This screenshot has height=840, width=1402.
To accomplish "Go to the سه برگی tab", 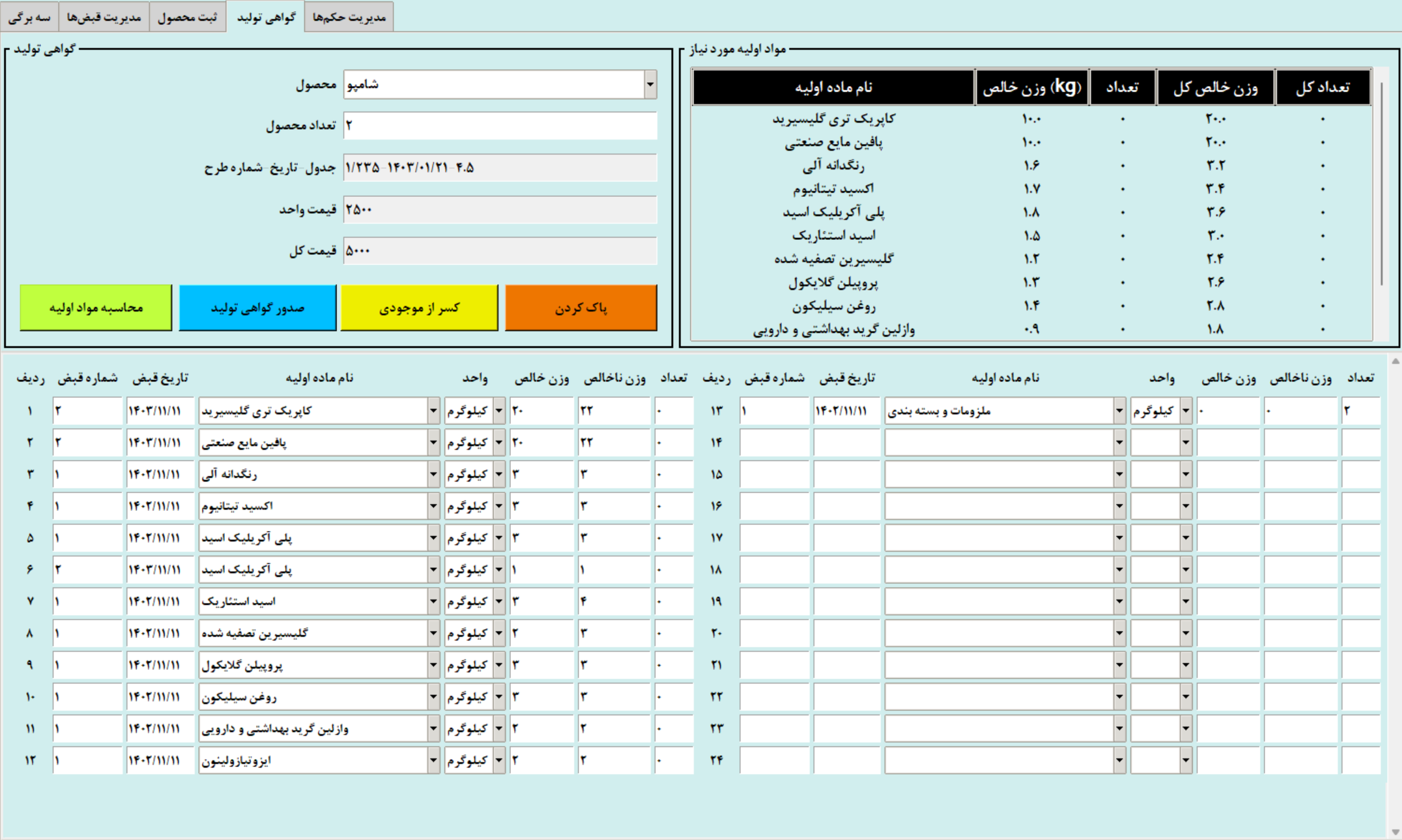I will coord(29,17).
